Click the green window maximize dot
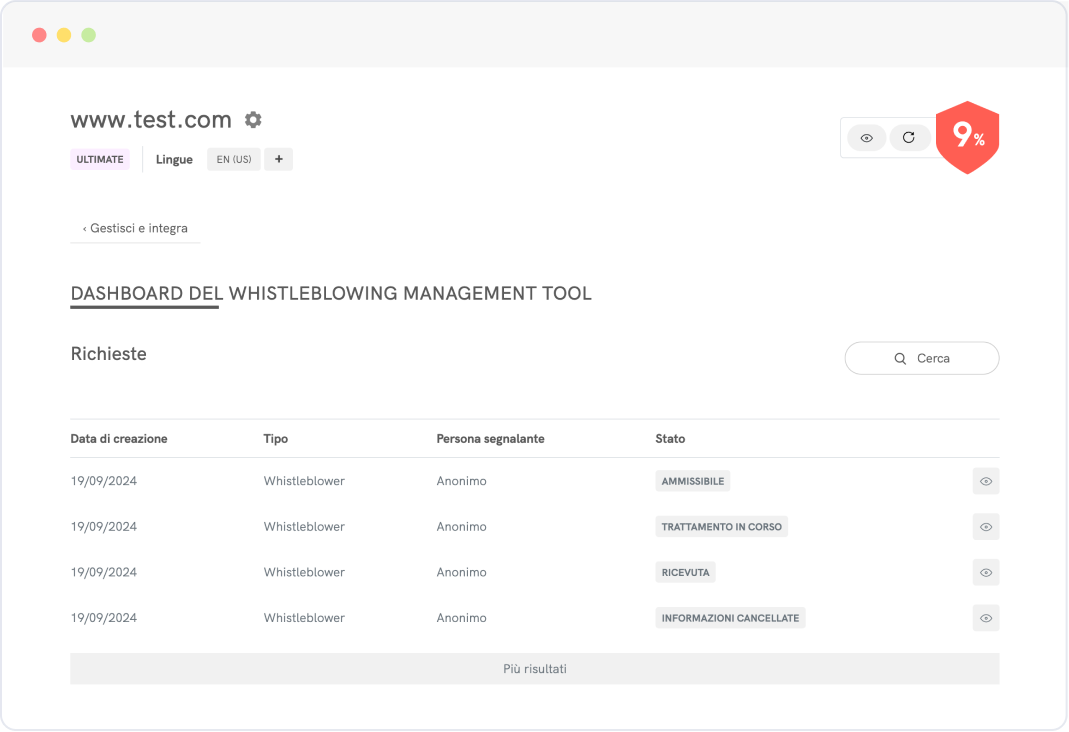 89,35
